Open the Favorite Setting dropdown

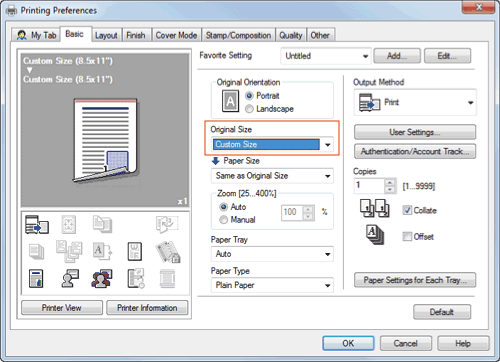tap(326, 56)
